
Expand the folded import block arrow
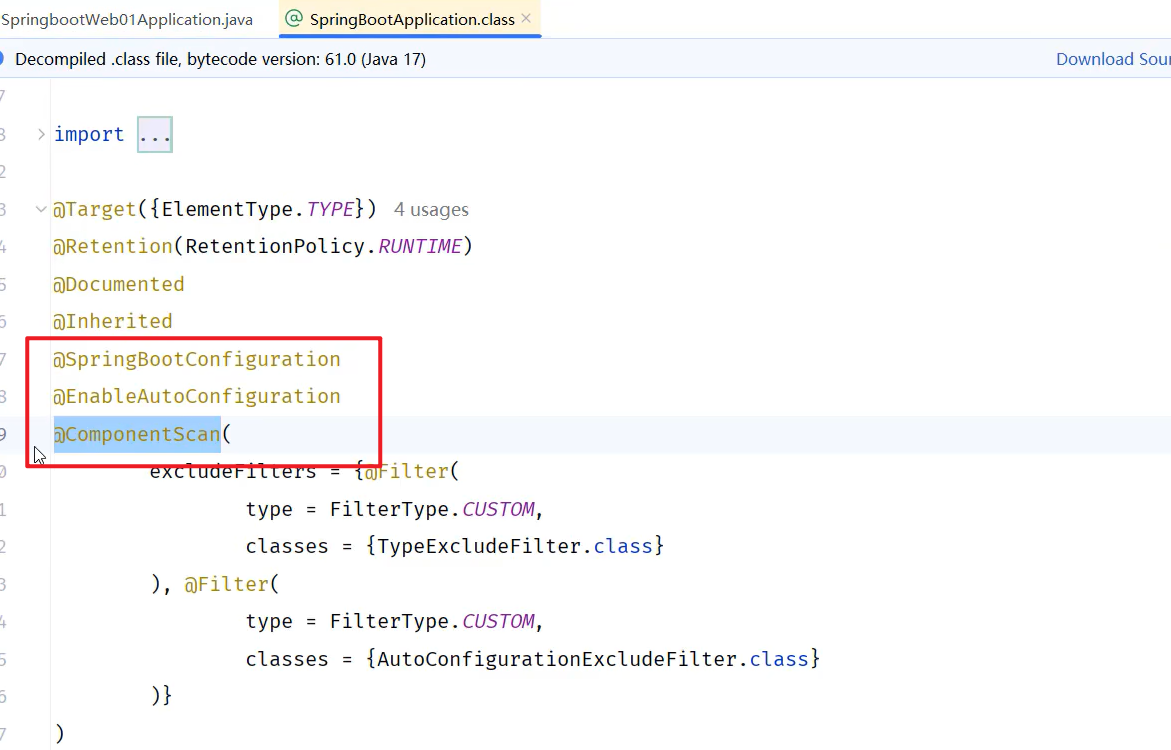coord(41,134)
